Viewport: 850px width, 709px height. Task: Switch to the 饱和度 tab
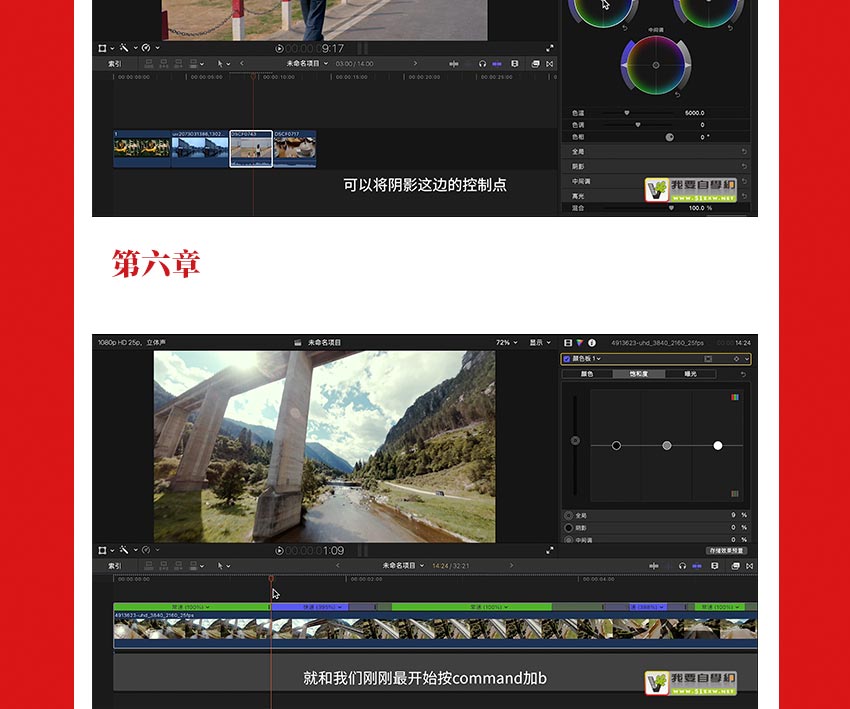[639, 374]
